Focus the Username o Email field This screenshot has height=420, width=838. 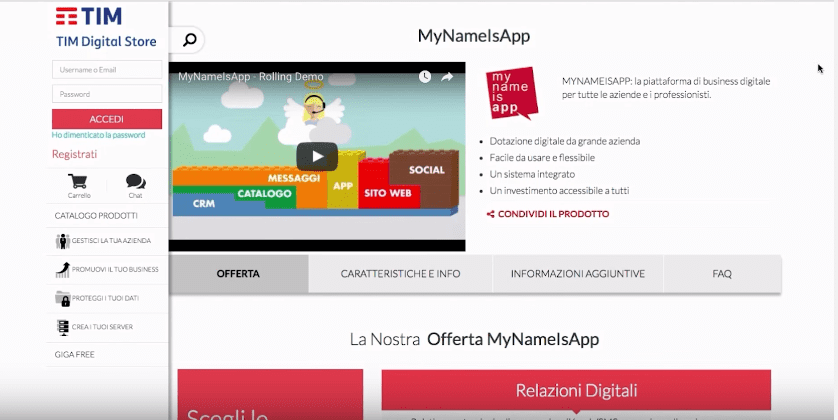click(x=107, y=70)
